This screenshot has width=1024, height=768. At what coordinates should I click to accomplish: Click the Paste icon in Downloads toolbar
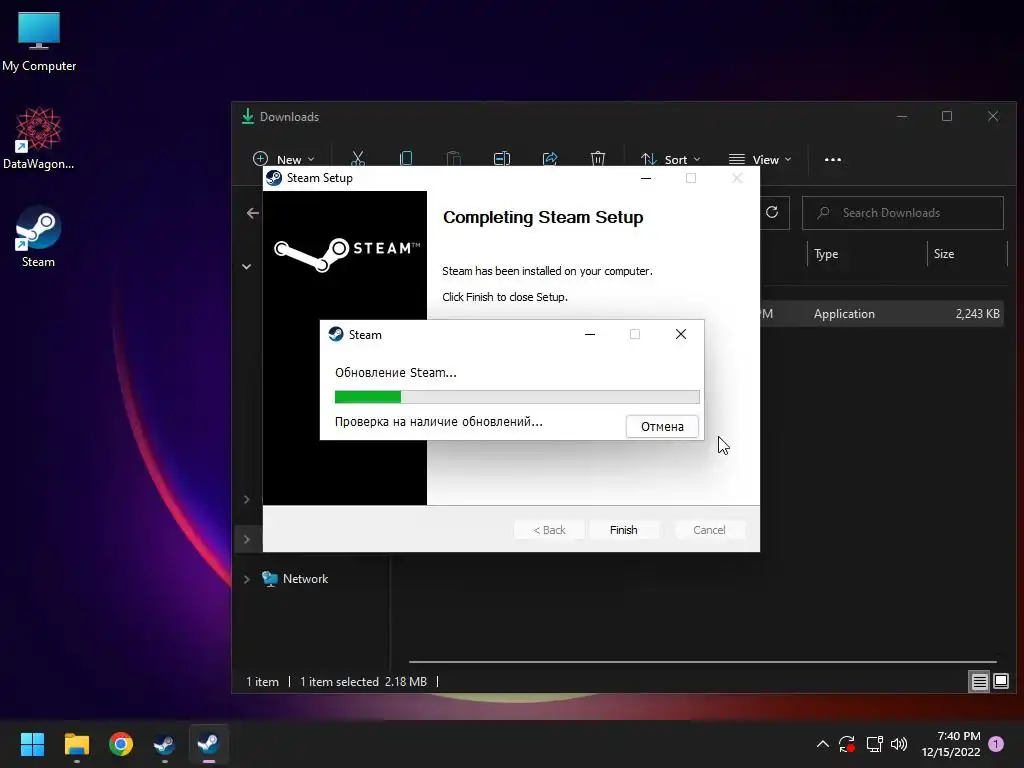[453, 159]
